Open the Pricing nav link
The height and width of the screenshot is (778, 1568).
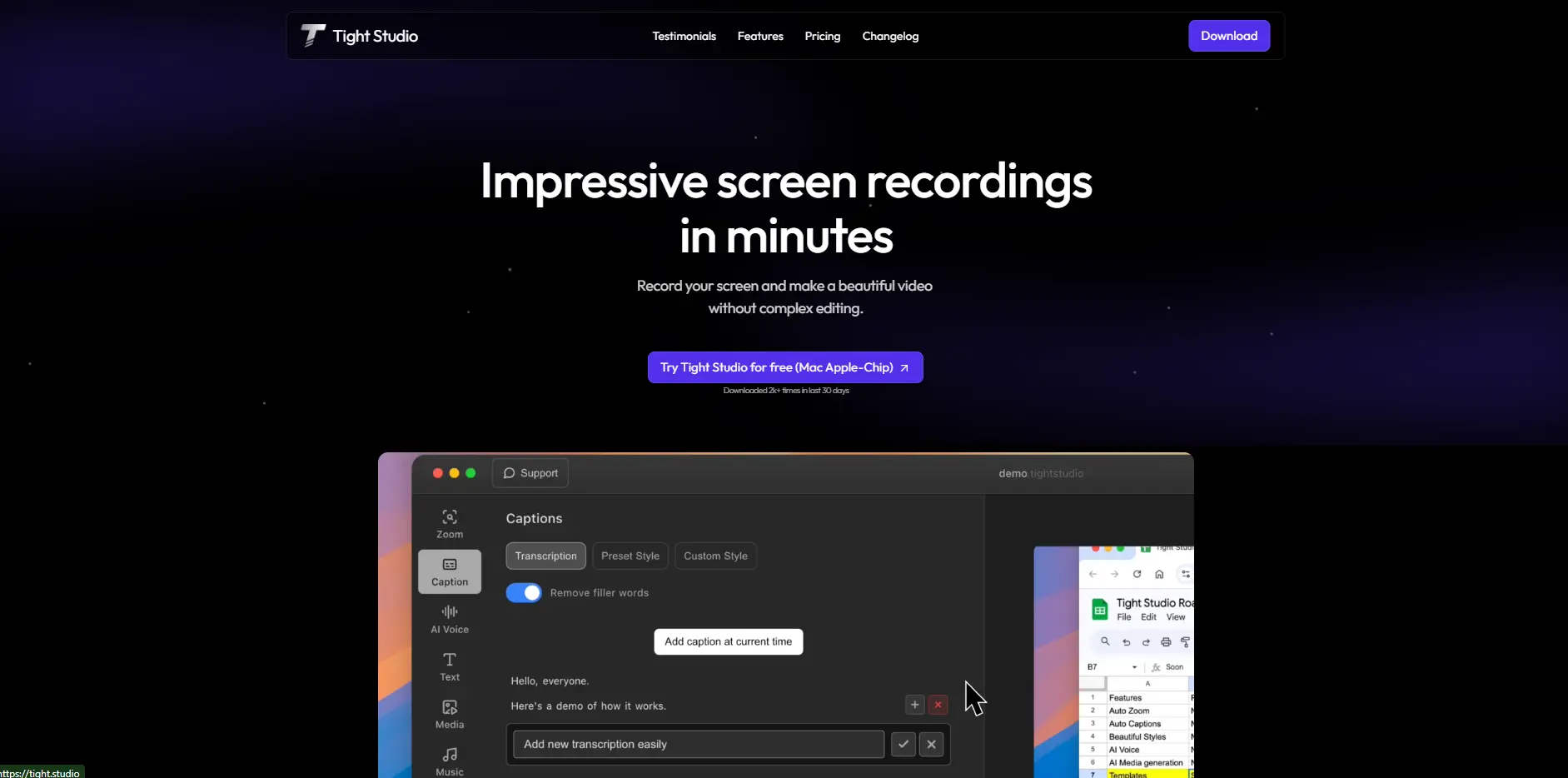823,36
